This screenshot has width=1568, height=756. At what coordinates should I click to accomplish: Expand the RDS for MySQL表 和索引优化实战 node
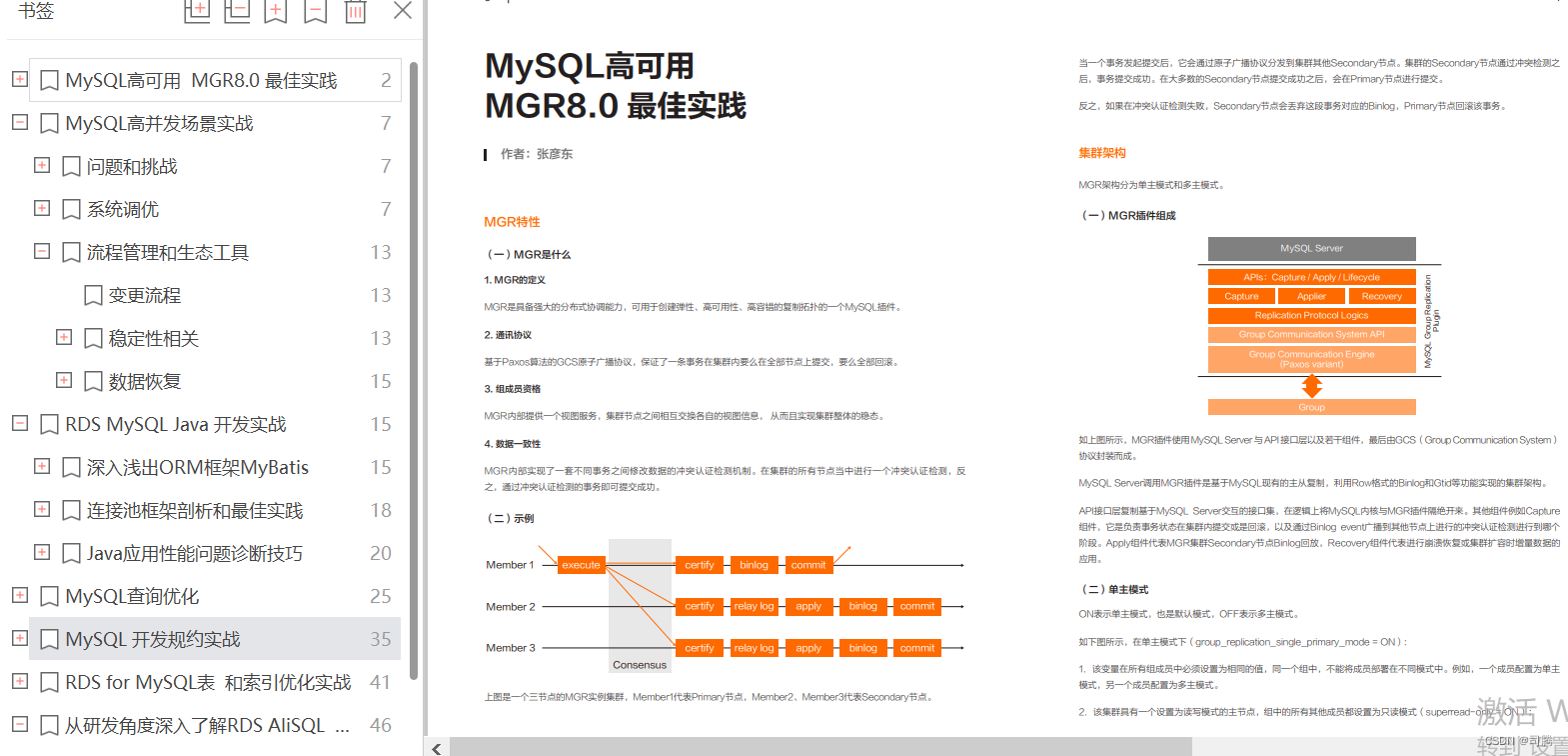(x=19, y=680)
